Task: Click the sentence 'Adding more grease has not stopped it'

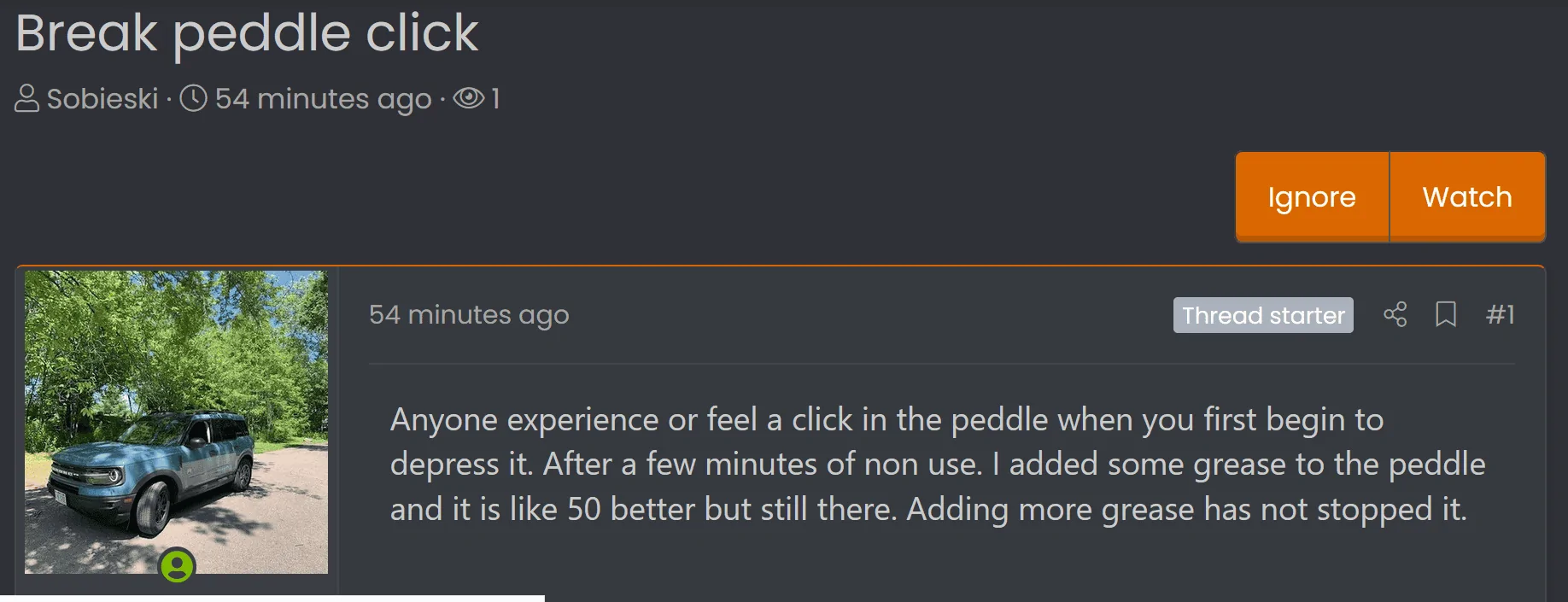Action: (x=1185, y=510)
